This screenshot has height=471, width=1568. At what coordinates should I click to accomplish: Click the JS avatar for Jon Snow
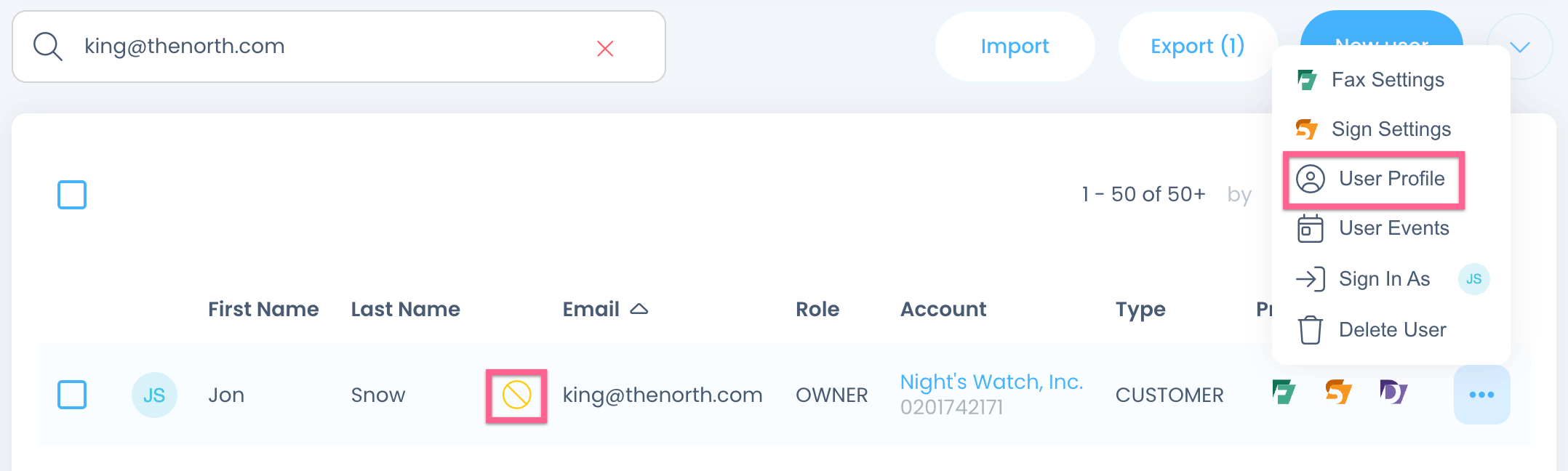154,395
